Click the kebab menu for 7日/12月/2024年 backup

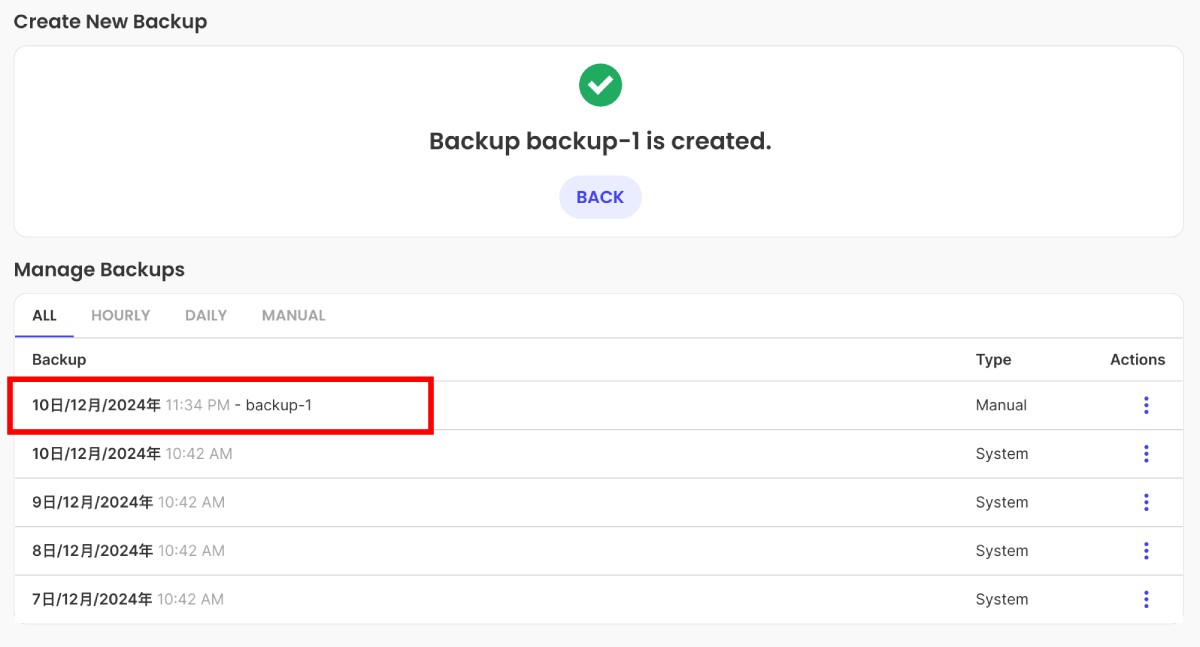1146,599
